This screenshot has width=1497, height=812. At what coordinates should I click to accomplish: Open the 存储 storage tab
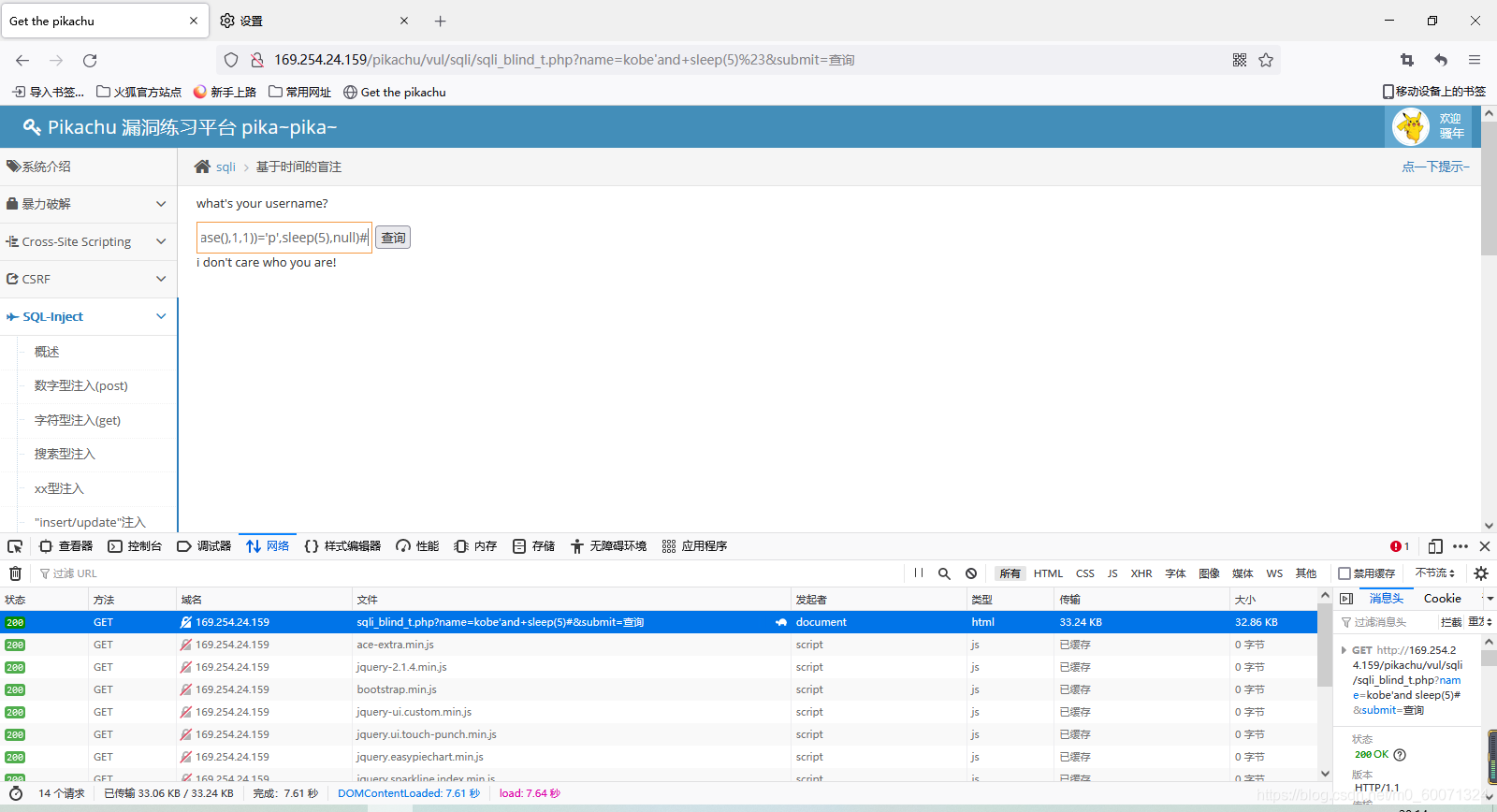coord(533,546)
